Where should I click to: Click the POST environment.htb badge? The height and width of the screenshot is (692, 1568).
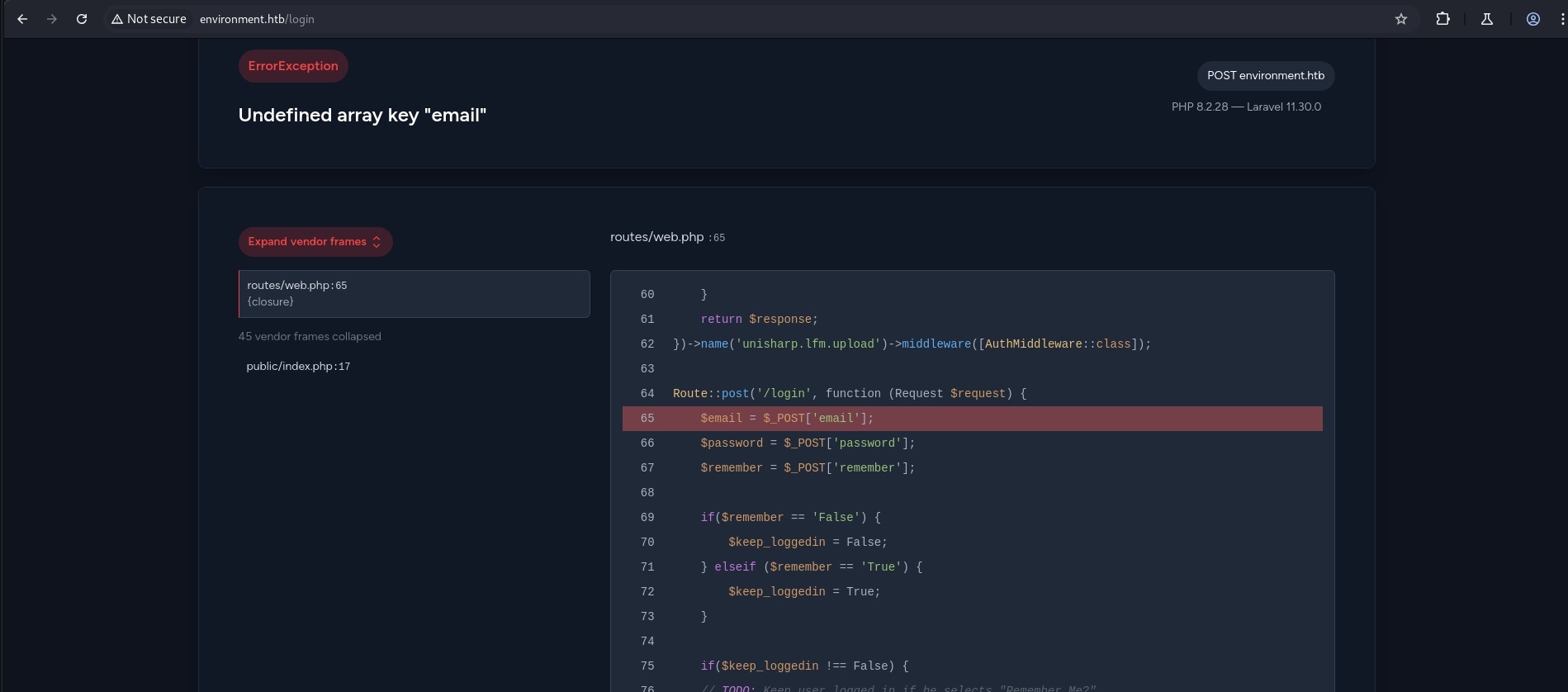click(x=1265, y=76)
